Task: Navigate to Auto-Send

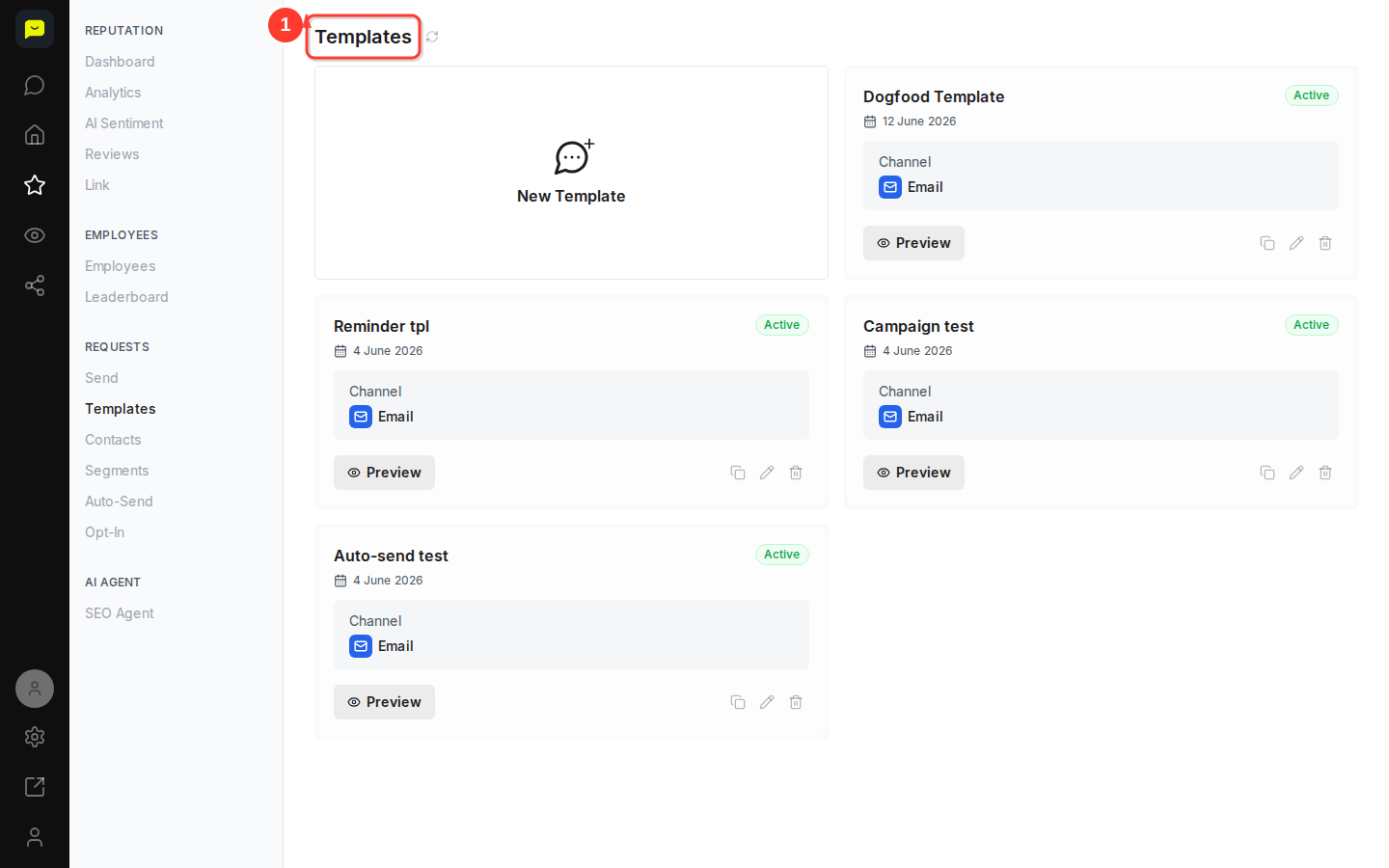Action: point(119,502)
